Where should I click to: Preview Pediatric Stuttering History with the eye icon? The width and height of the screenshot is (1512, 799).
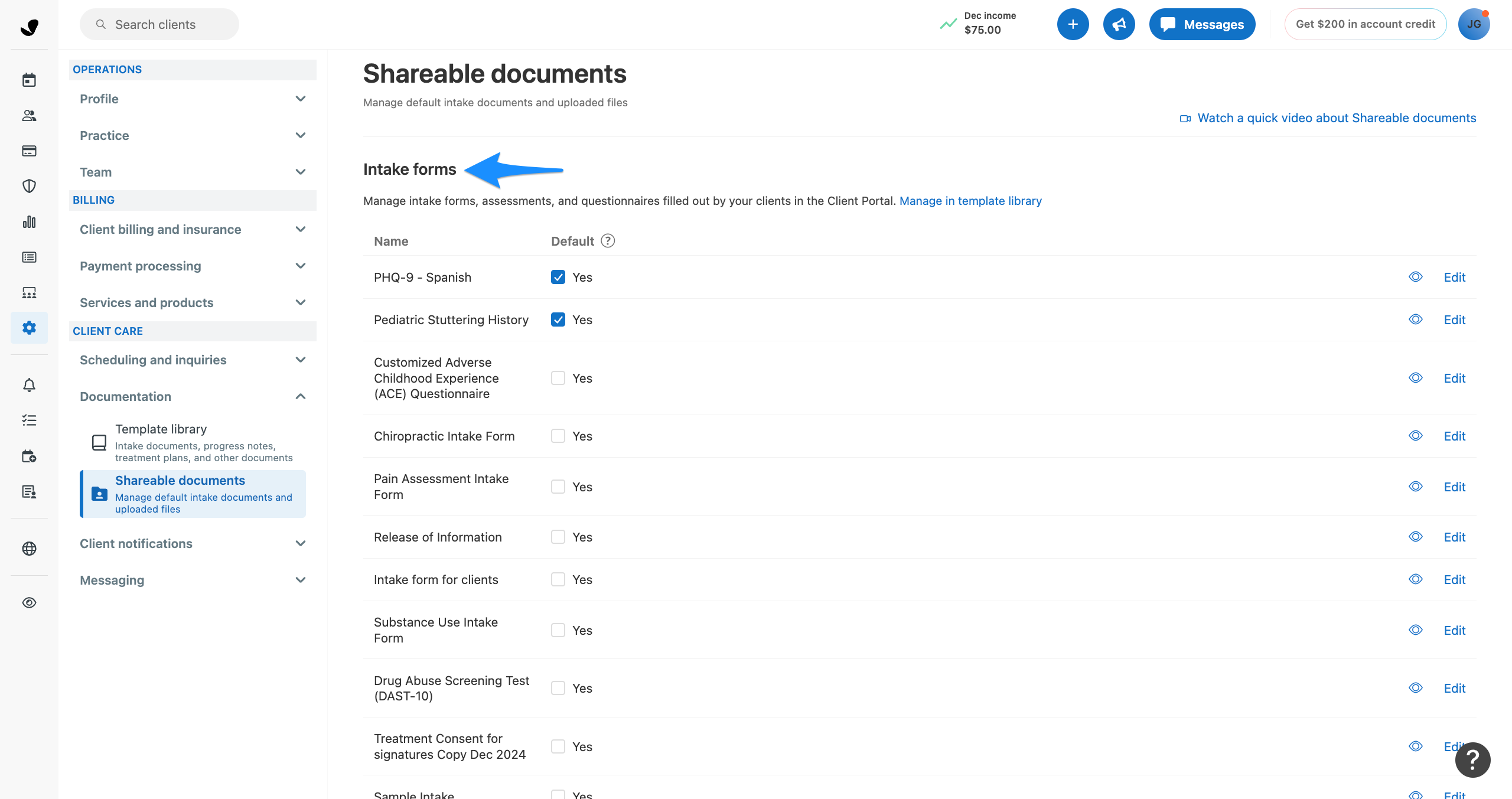coord(1415,319)
